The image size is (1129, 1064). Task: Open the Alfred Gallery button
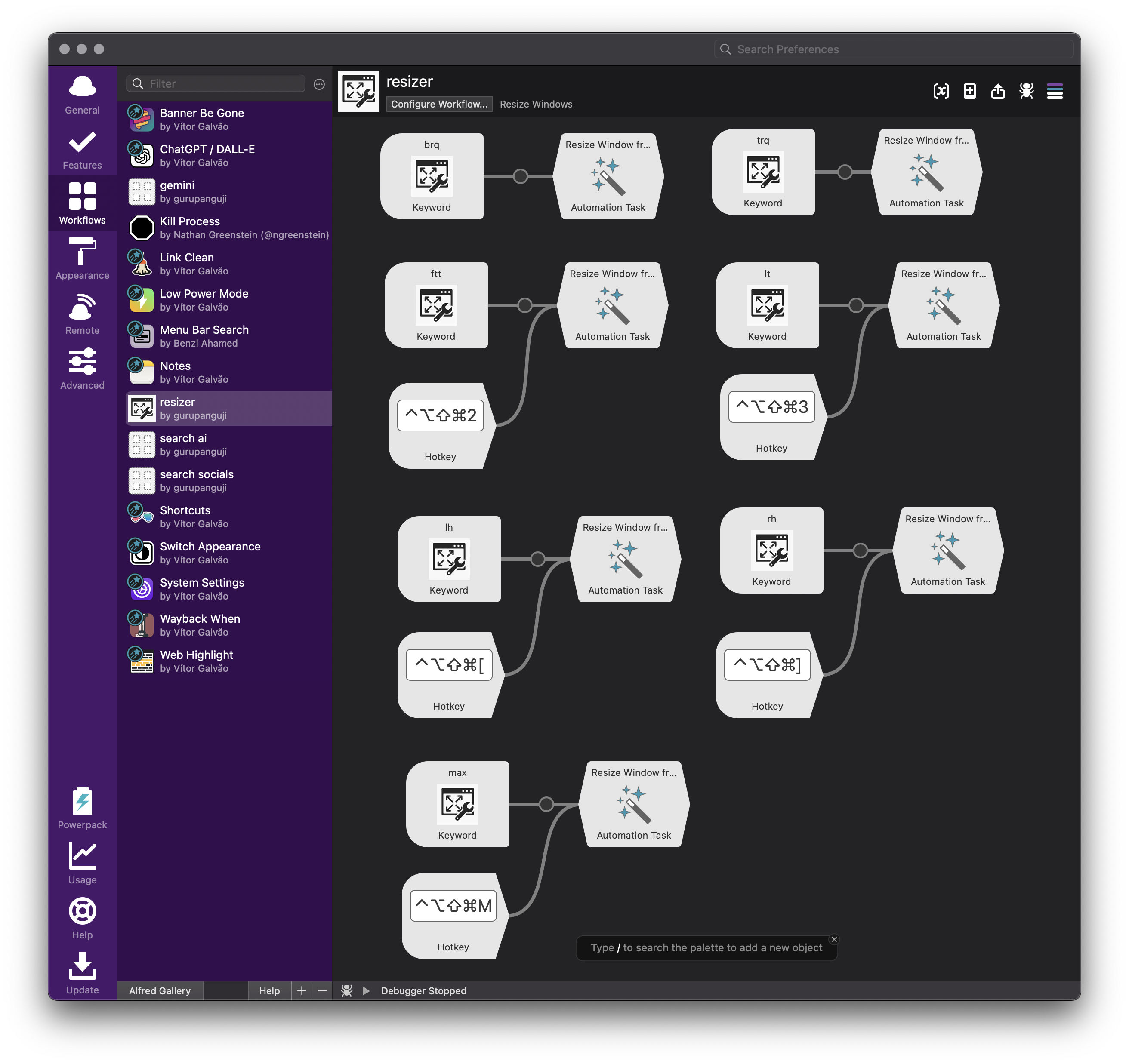160,991
